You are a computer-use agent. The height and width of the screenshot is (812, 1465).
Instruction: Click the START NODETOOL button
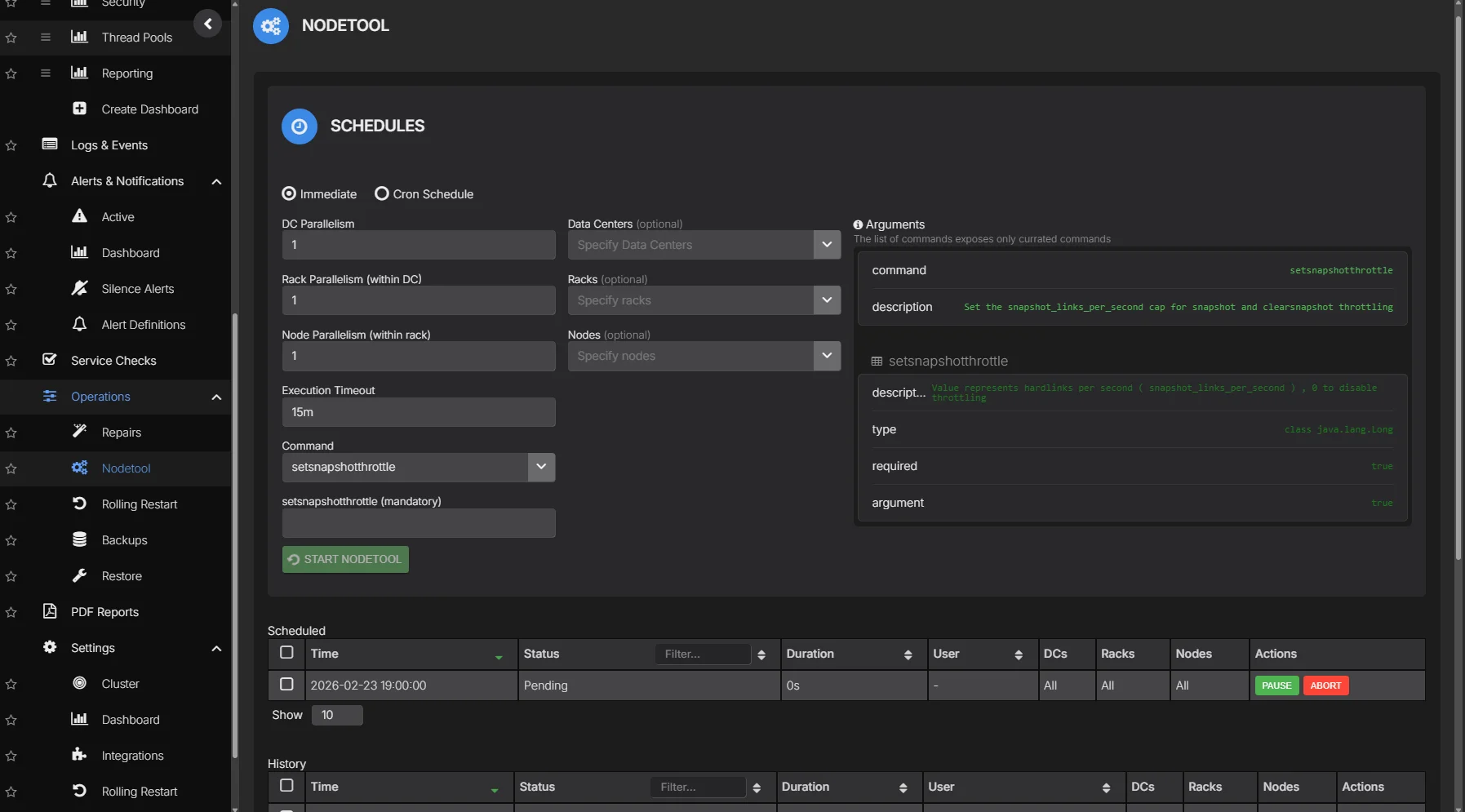344,559
